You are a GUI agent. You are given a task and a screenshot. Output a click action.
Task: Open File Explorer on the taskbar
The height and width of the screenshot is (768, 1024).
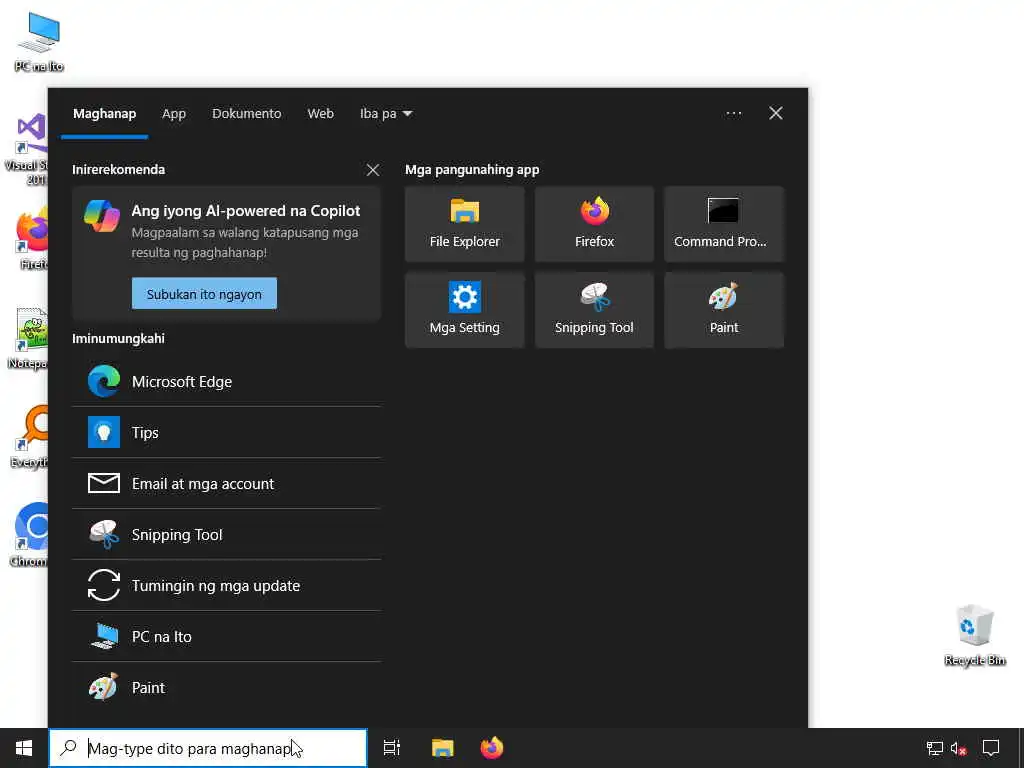tap(442, 748)
